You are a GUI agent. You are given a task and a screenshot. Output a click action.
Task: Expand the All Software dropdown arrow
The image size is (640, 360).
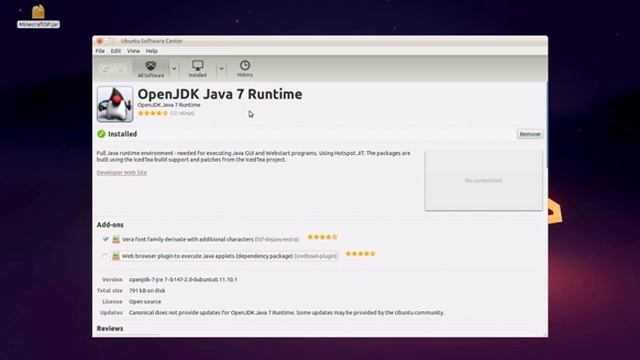tap(174, 69)
